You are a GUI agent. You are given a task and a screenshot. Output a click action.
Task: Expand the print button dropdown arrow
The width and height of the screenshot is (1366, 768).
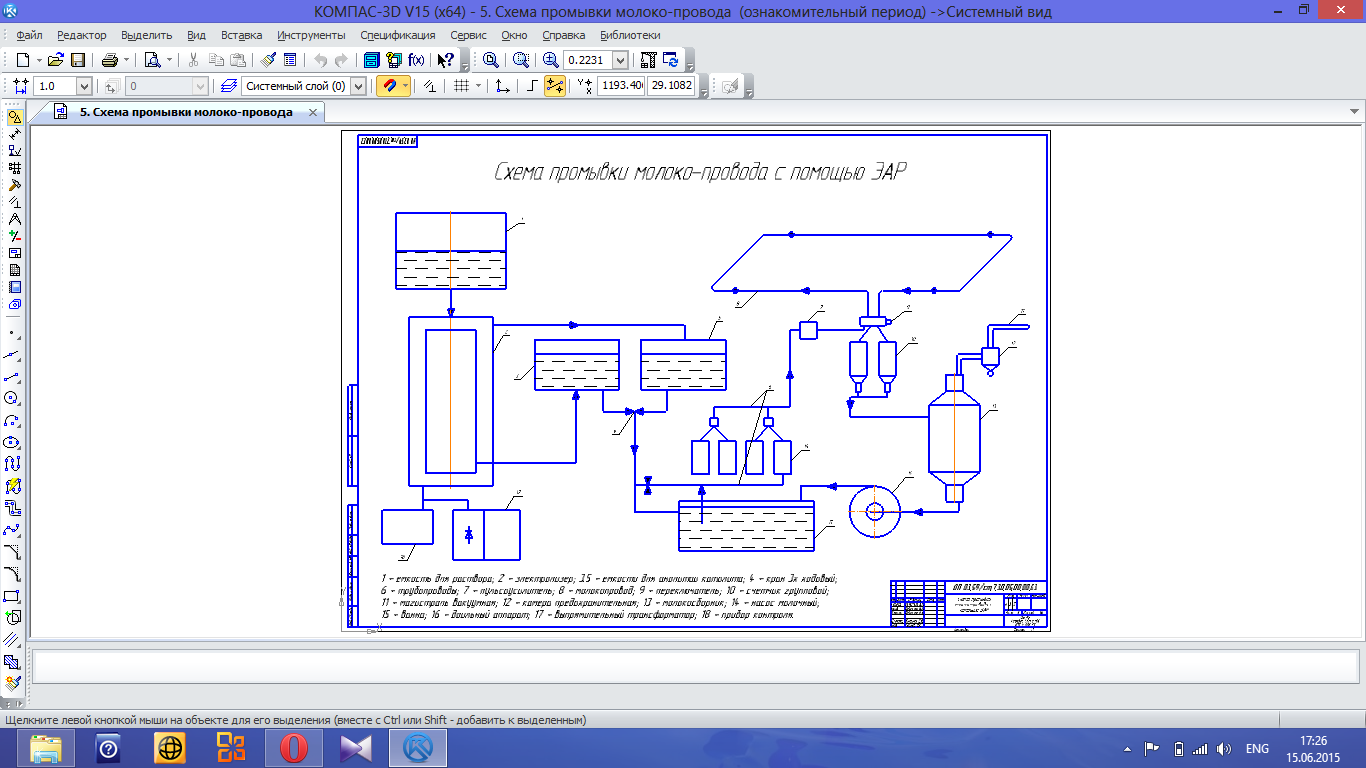point(126,60)
